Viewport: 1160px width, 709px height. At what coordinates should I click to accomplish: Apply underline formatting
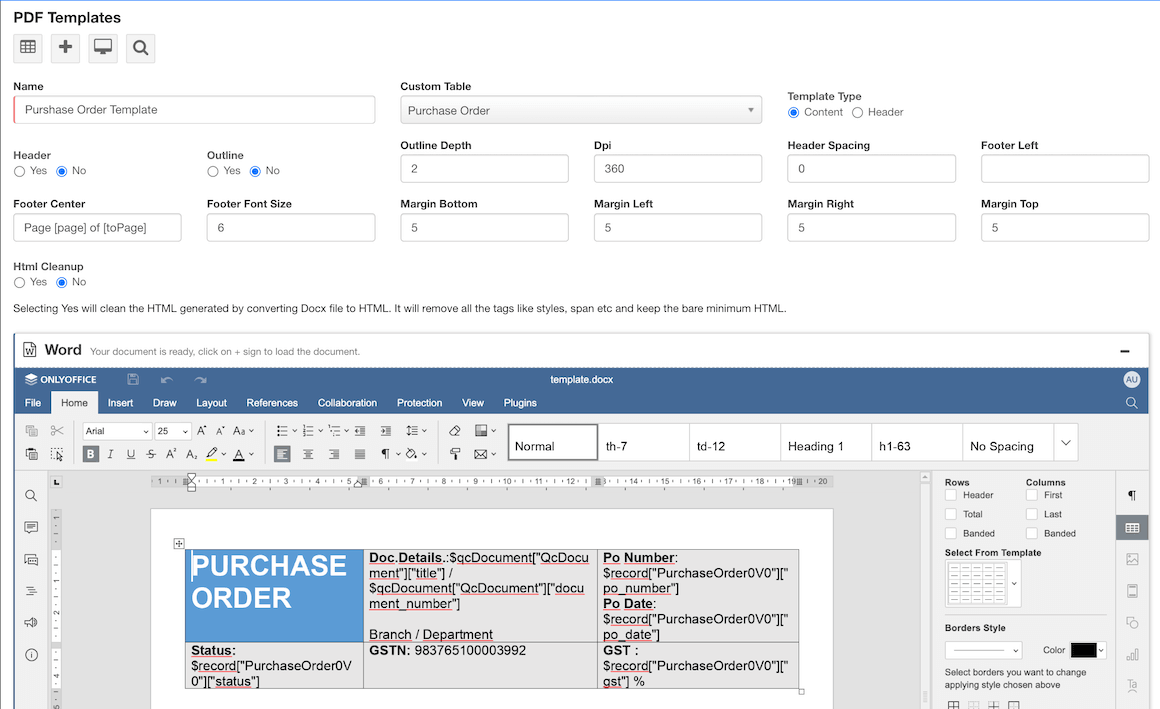click(131, 454)
